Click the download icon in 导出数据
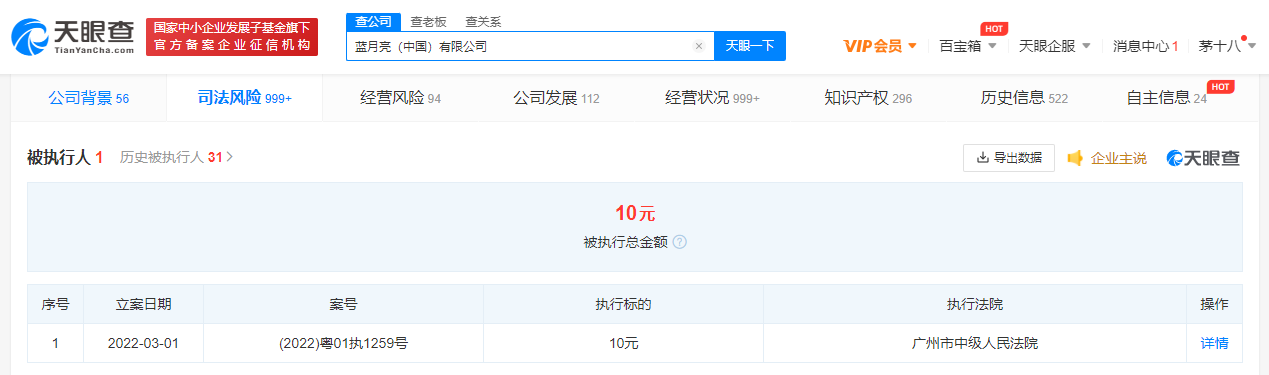This screenshot has height=375, width=1269. [x=982, y=158]
